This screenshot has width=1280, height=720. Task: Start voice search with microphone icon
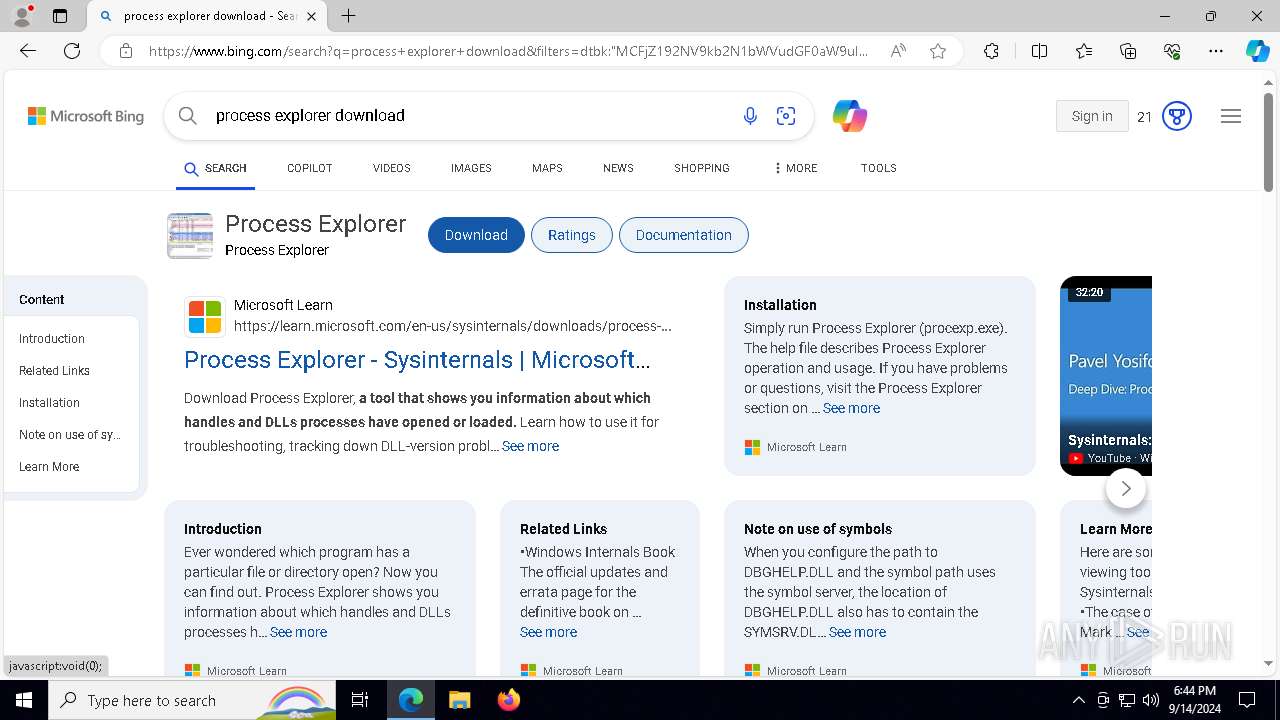click(x=750, y=116)
